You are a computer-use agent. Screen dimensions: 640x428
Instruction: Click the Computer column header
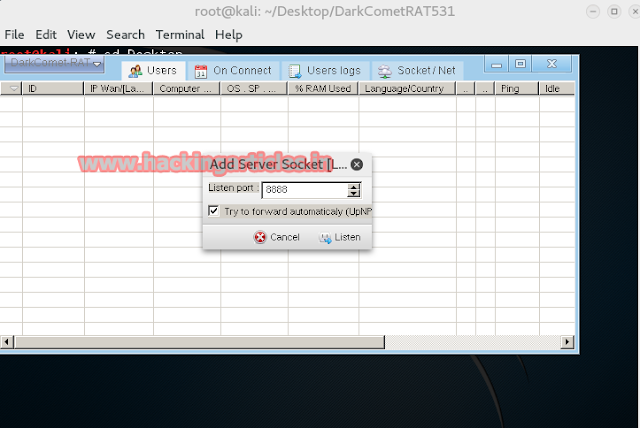pos(187,89)
